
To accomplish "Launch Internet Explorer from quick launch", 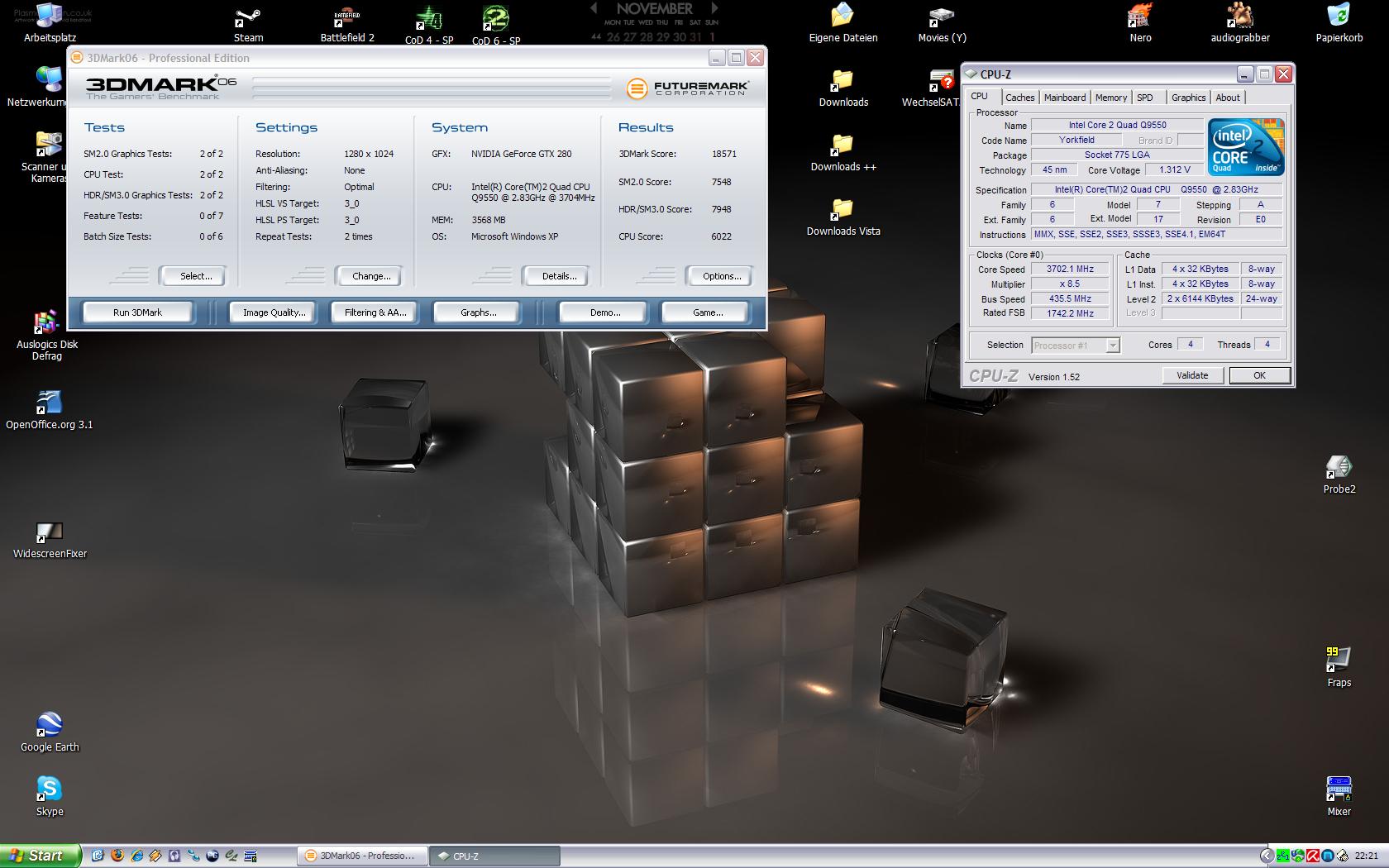I will pyautogui.click(x=136, y=856).
